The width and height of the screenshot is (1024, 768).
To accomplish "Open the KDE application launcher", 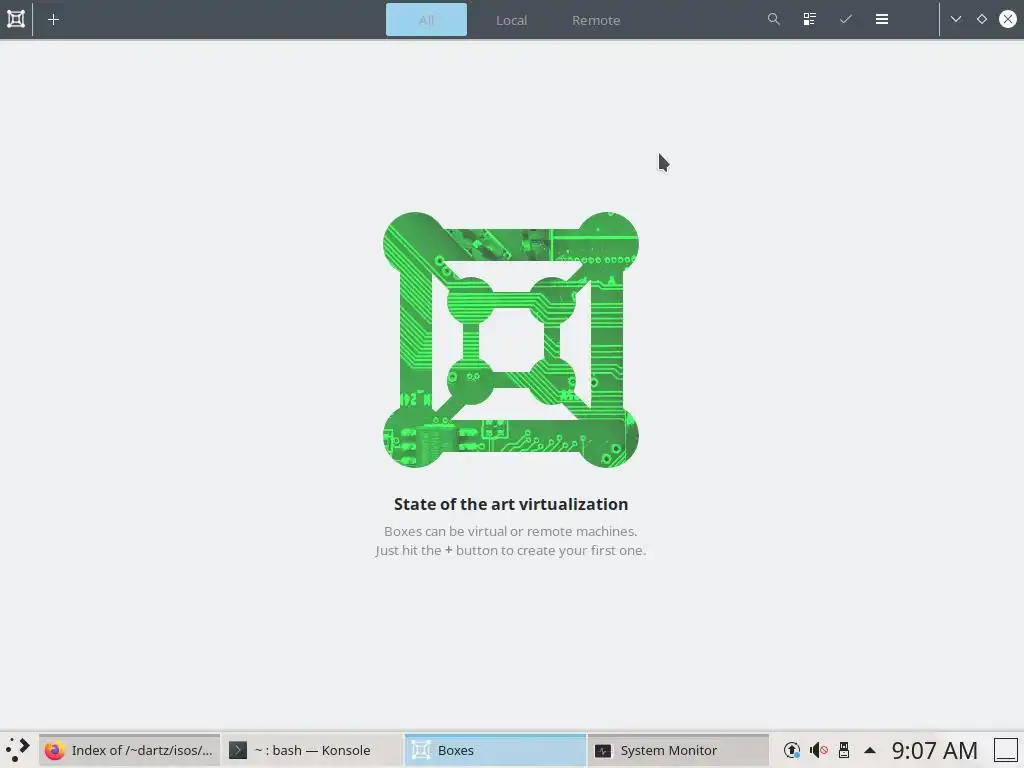I will pos(18,750).
